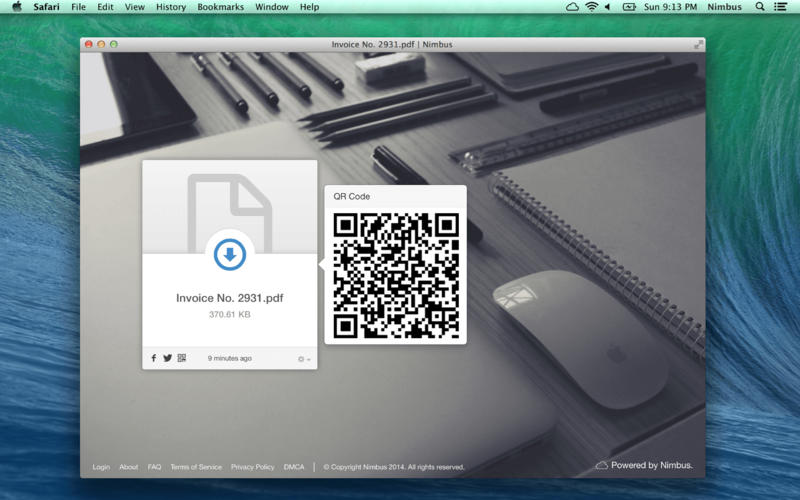Open the gear settings dropdown on file card
This screenshot has width=800, height=500.
tap(304, 359)
